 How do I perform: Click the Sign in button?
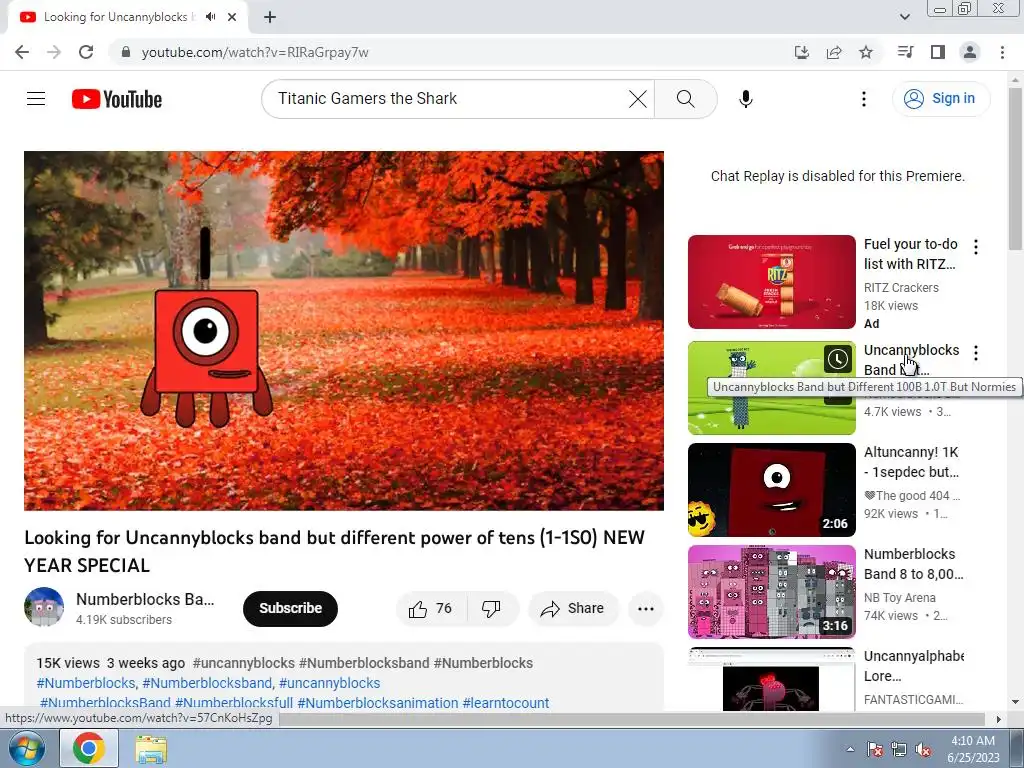[x=940, y=99]
